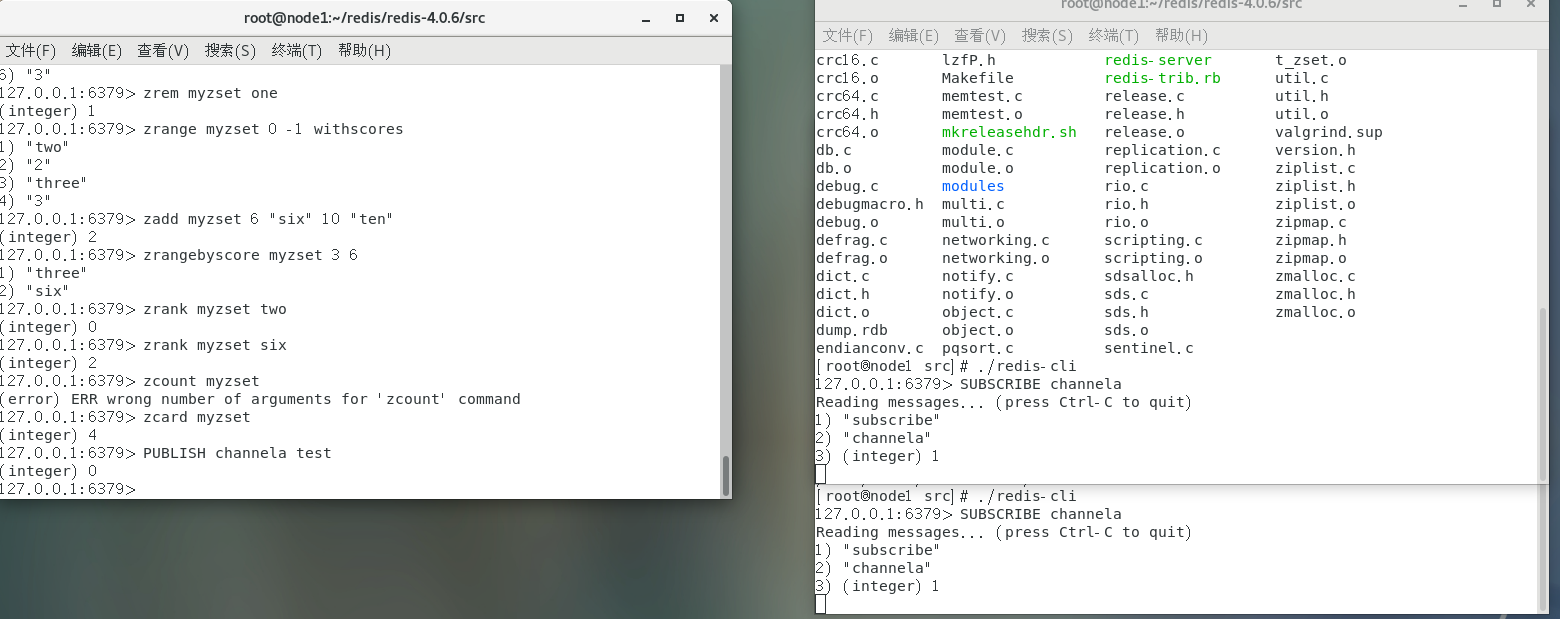Close the right terminal window
Image resolution: width=1560 pixels, height=619 pixels.
tap(1529, 5)
